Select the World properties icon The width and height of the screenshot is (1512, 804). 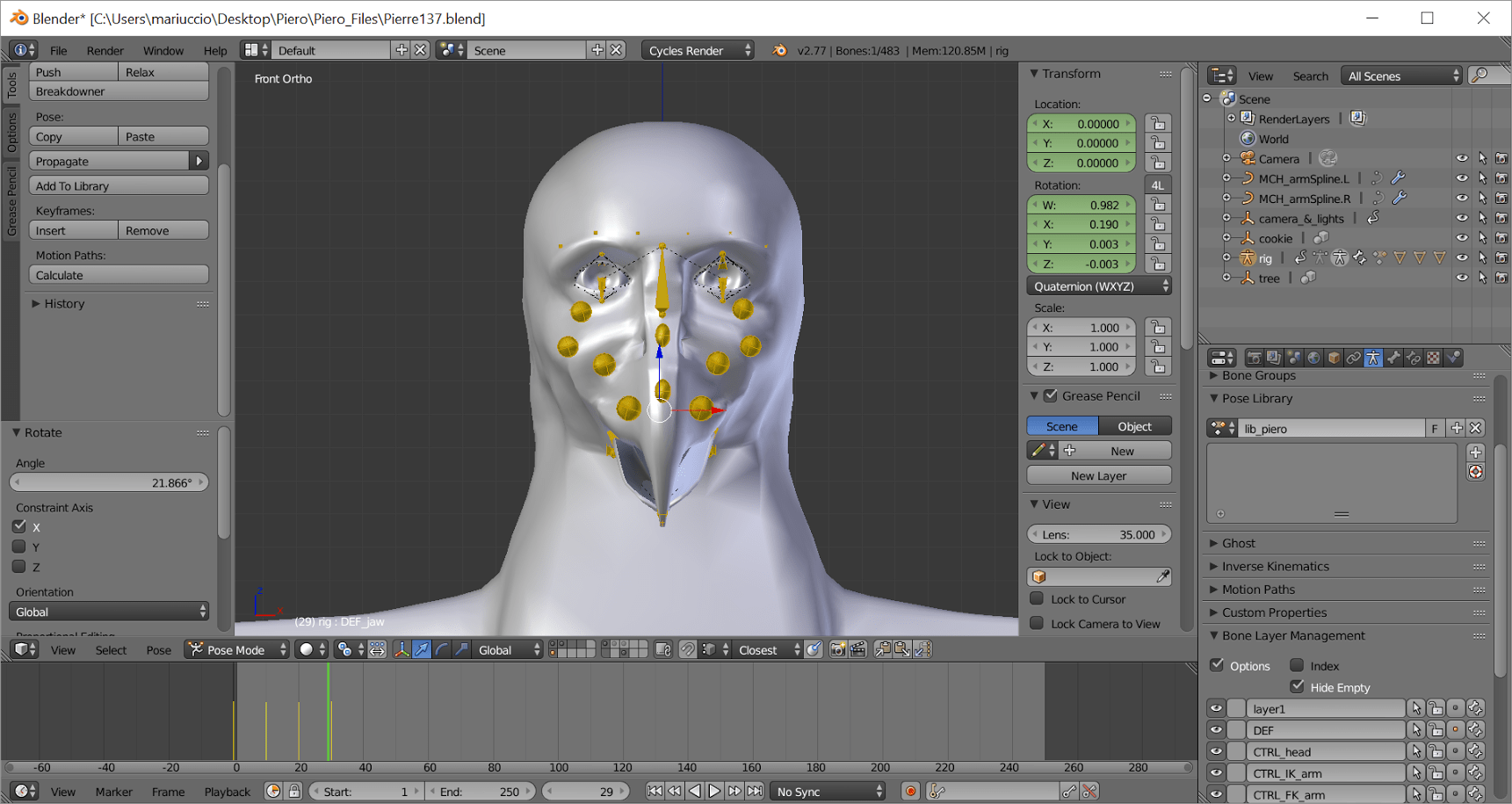pyautogui.click(x=1315, y=358)
